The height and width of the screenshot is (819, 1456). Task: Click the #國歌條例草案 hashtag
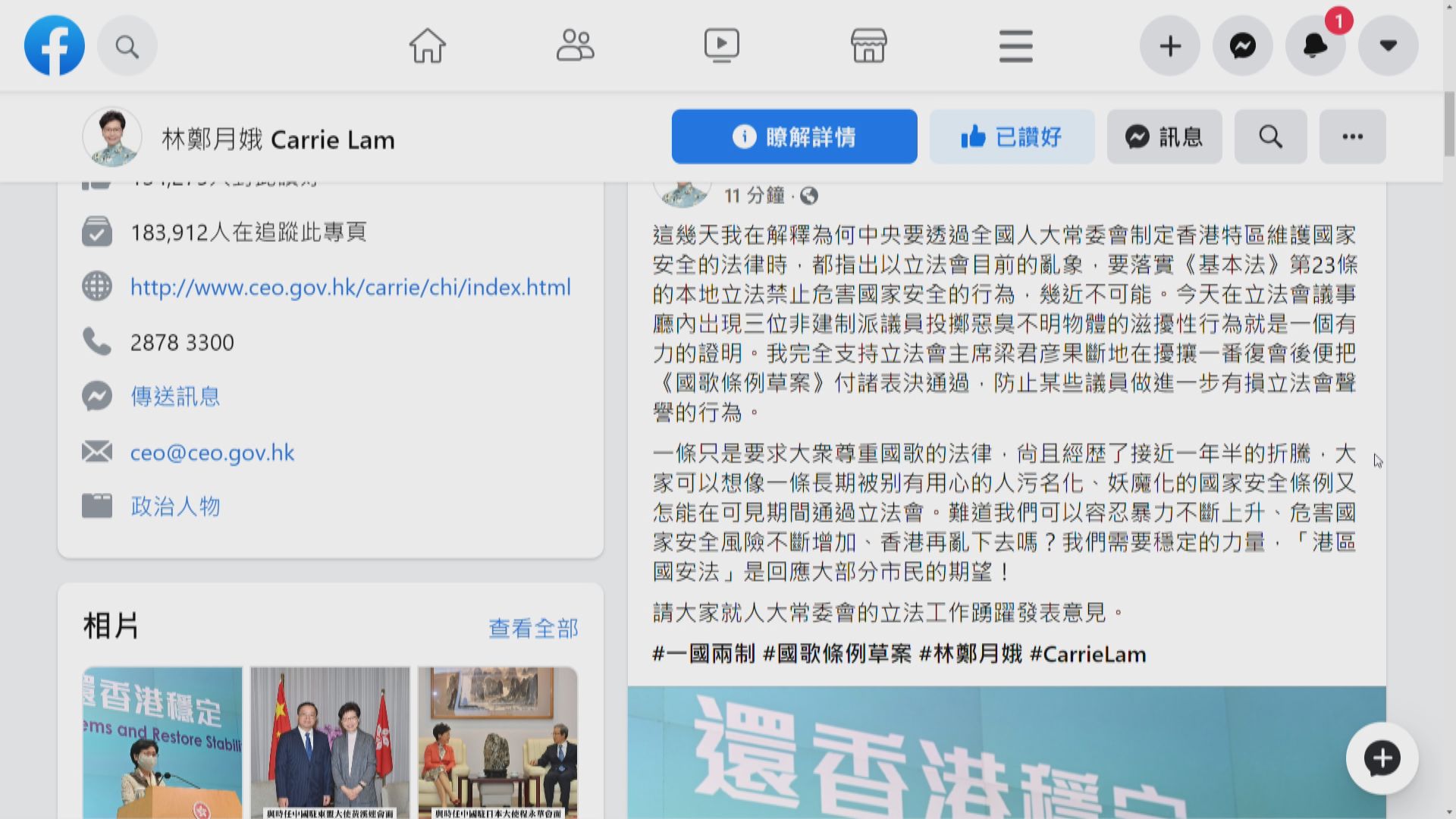pos(837,654)
